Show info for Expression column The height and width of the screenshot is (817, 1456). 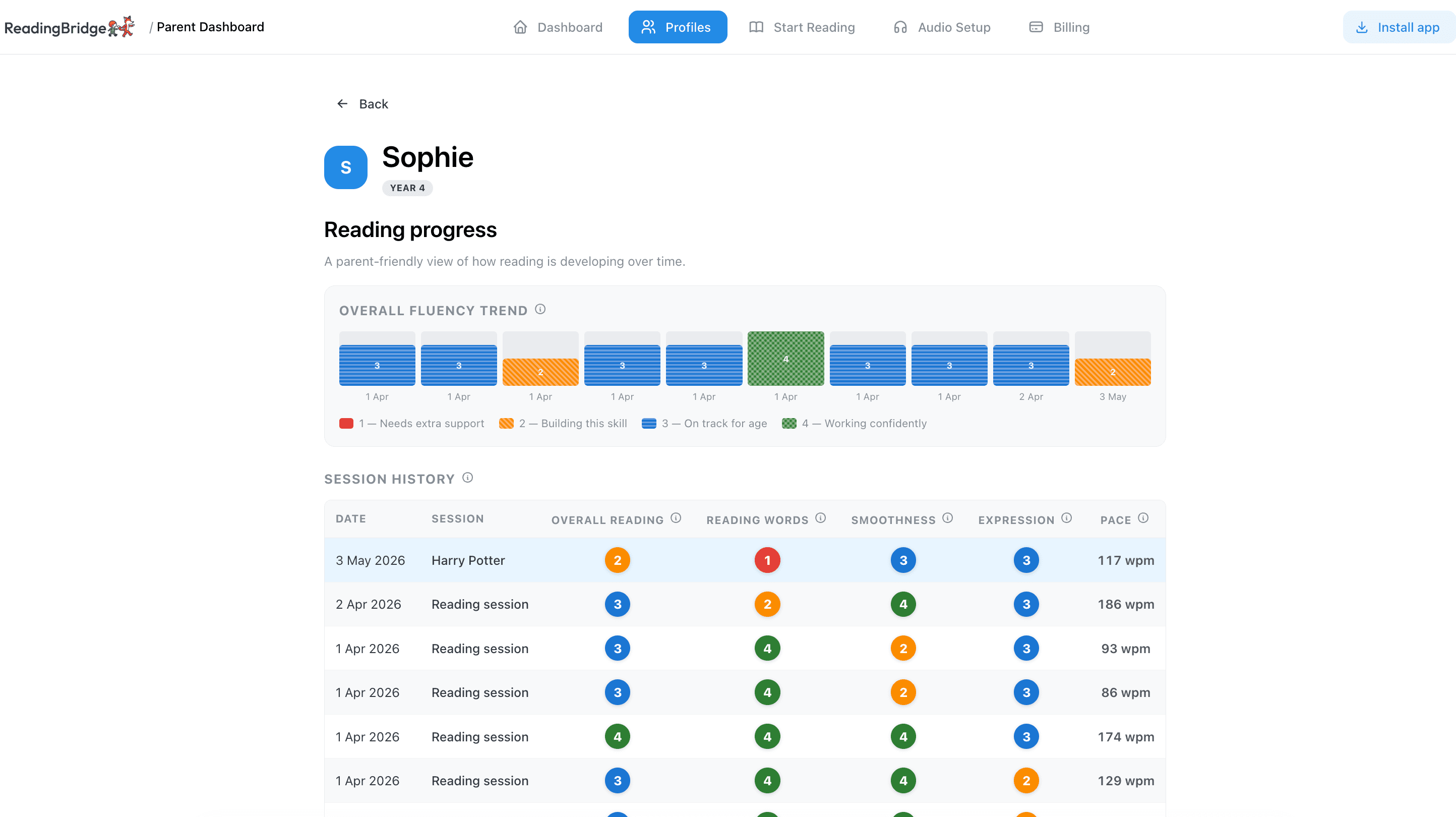[x=1067, y=518]
